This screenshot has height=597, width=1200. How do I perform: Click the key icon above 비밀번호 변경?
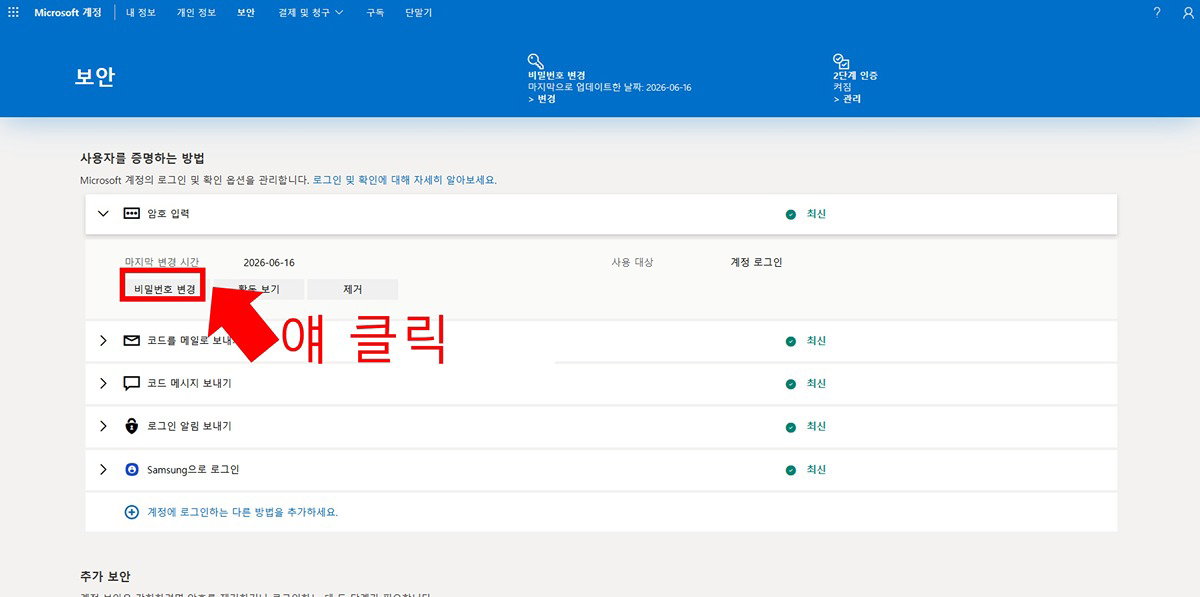535,60
